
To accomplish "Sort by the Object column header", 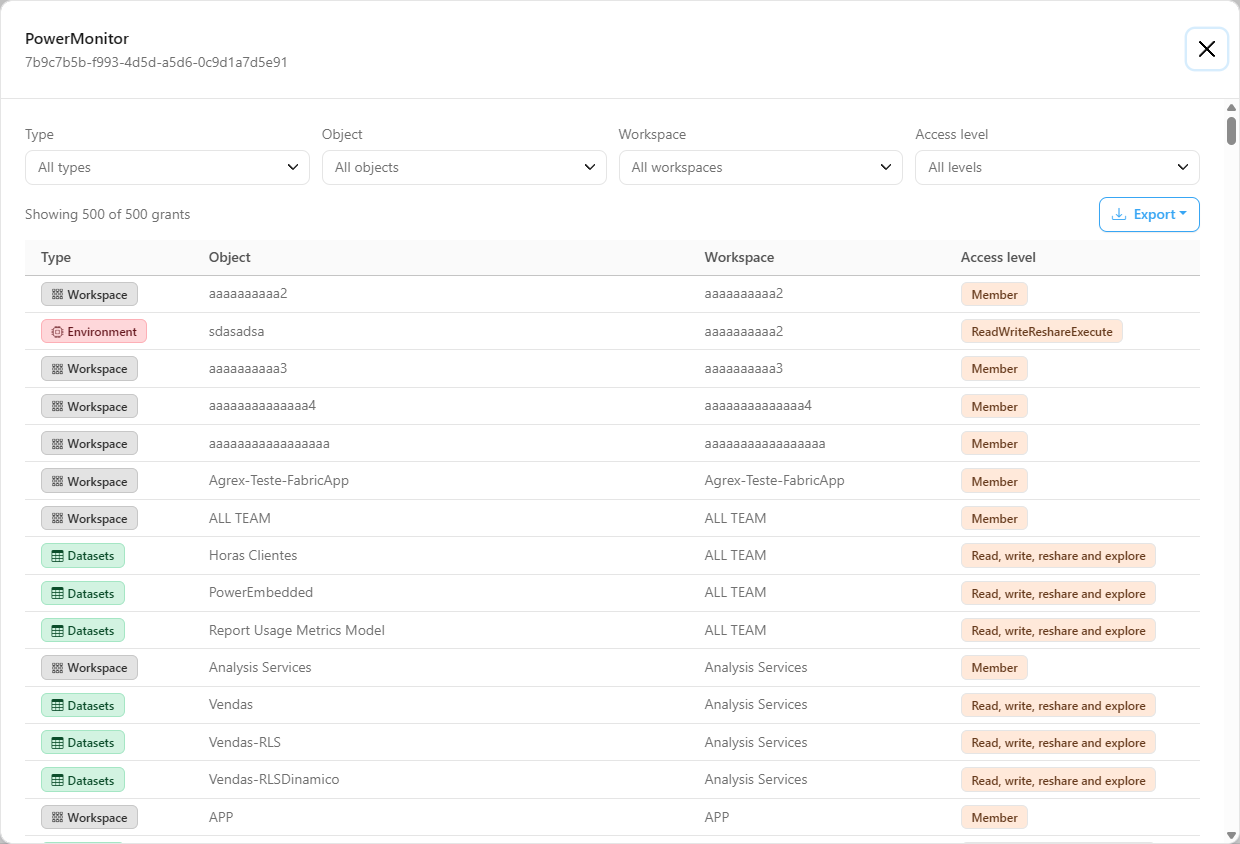I will 230,257.
